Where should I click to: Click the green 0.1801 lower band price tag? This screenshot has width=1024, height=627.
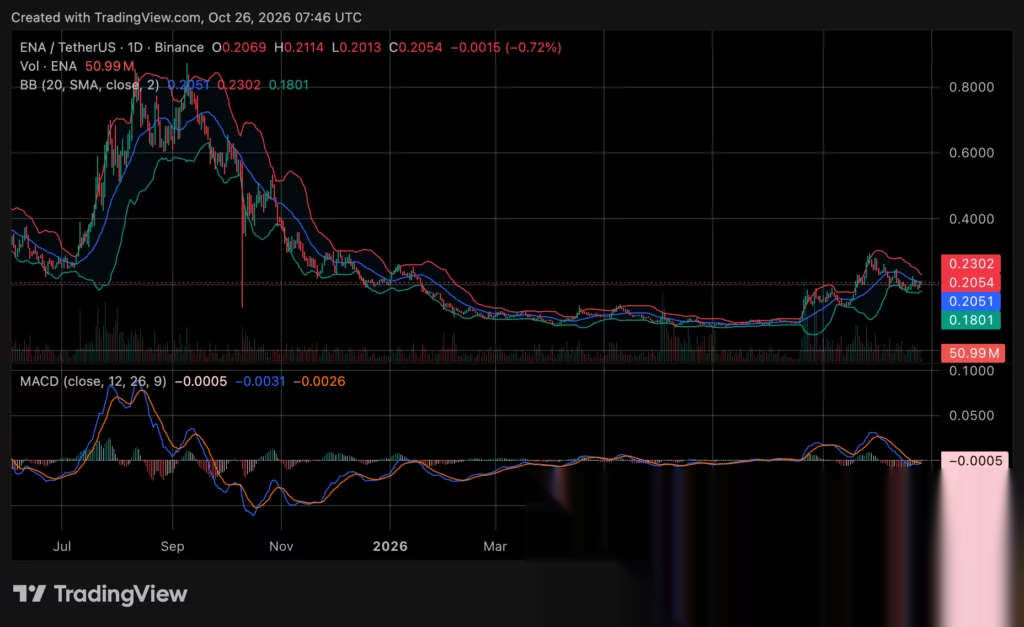point(971,320)
